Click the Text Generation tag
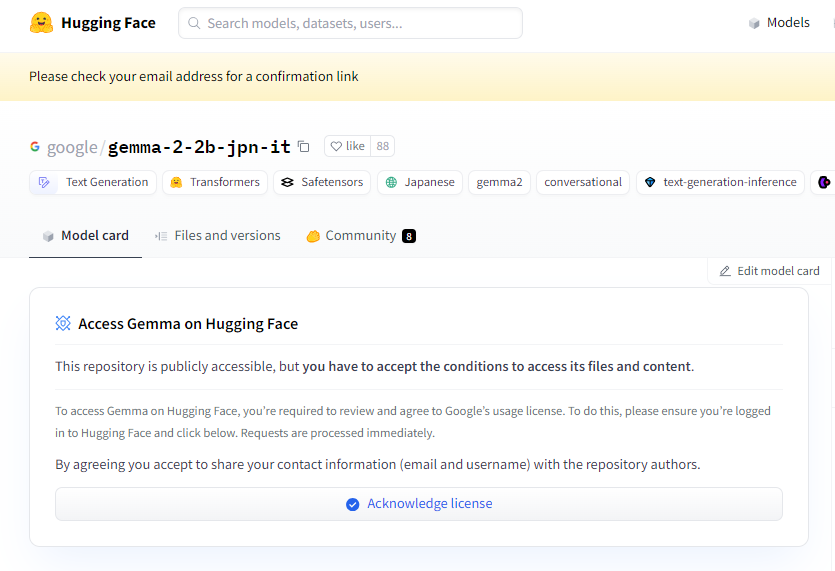Screen dimensions: 835x571 [x=93, y=182]
